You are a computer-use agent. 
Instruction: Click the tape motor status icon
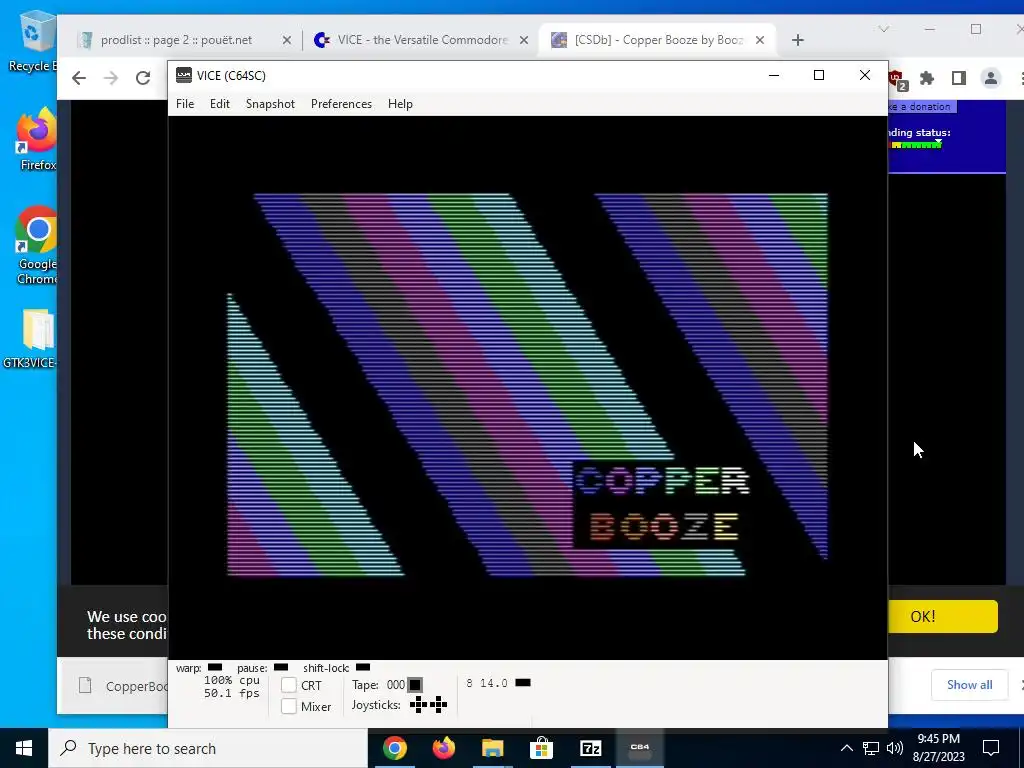pos(415,685)
